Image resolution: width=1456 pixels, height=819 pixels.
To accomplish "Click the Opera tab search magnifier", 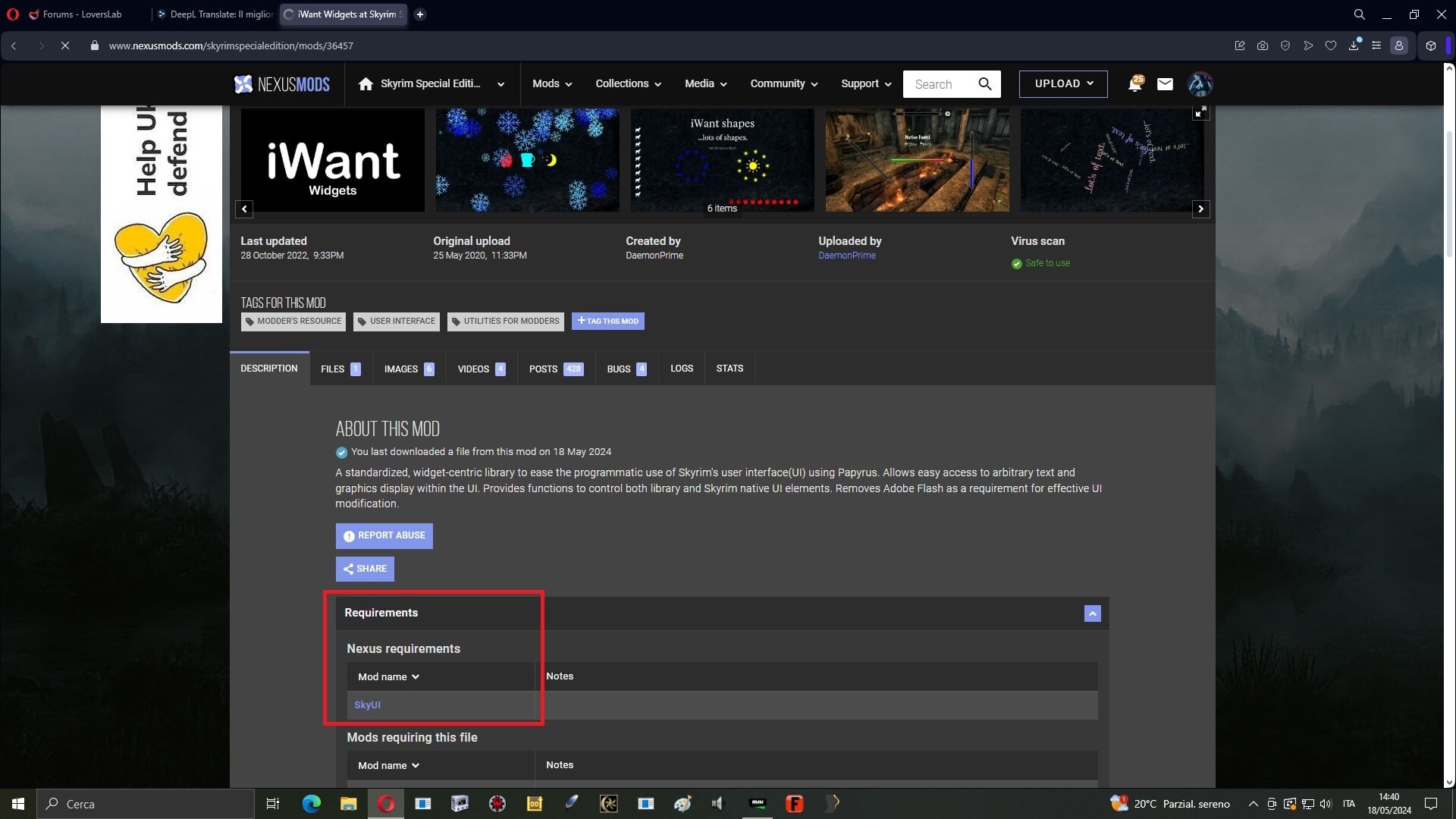I will pyautogui.click(x=1360, y=14).
